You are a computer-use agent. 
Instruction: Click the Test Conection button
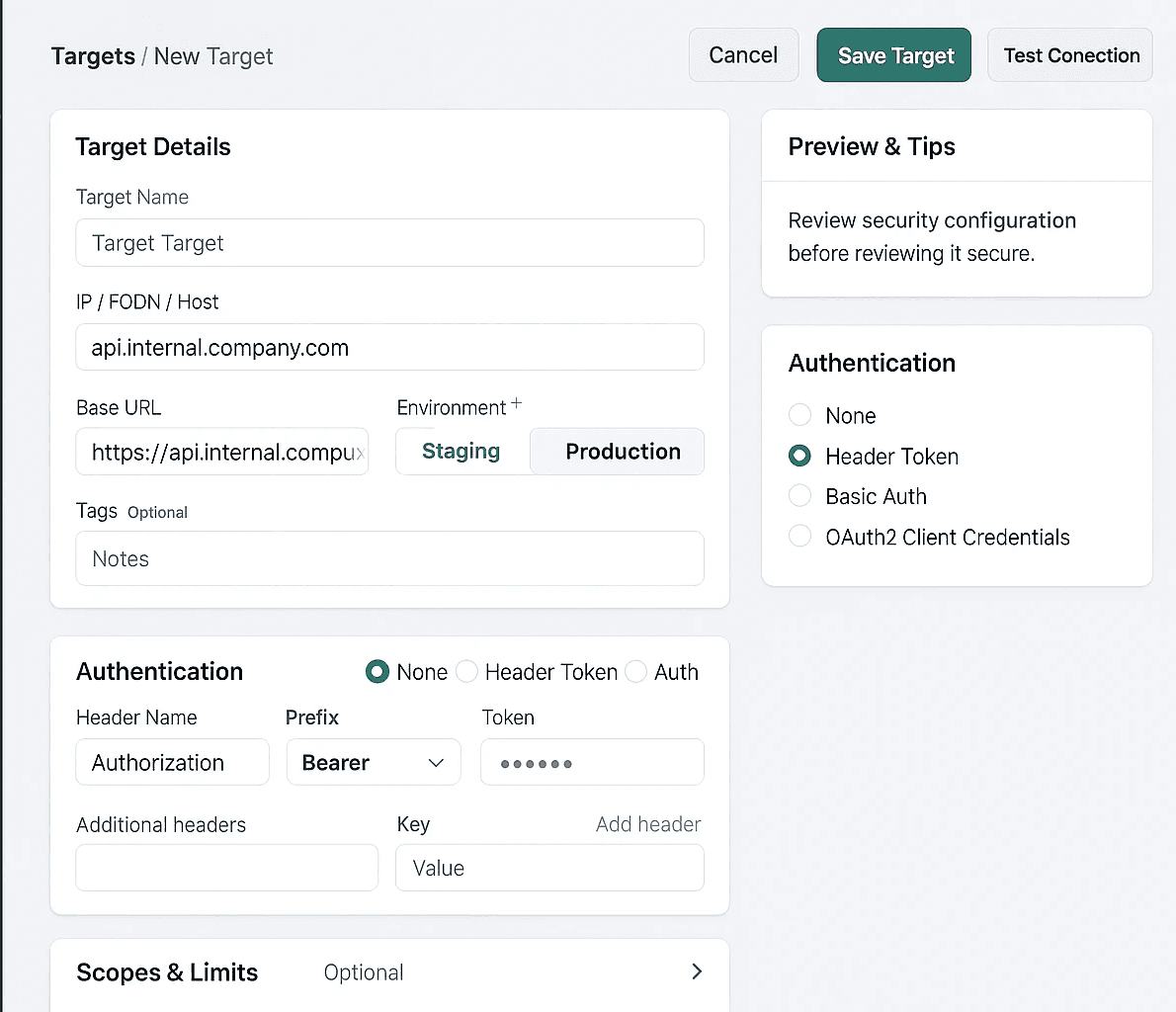click(1070, 55)
